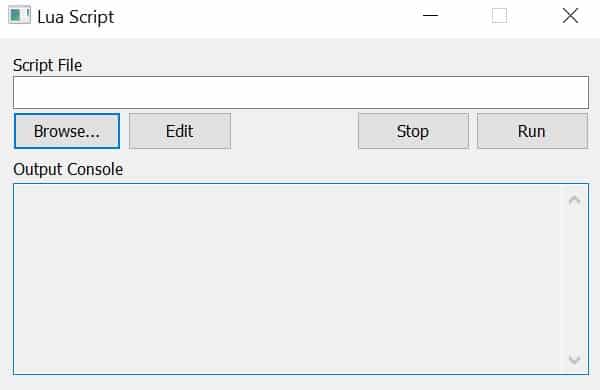This screenshot has width=600, height=390.
Task: Choose a script file via Browse
Action: (67, 131)
